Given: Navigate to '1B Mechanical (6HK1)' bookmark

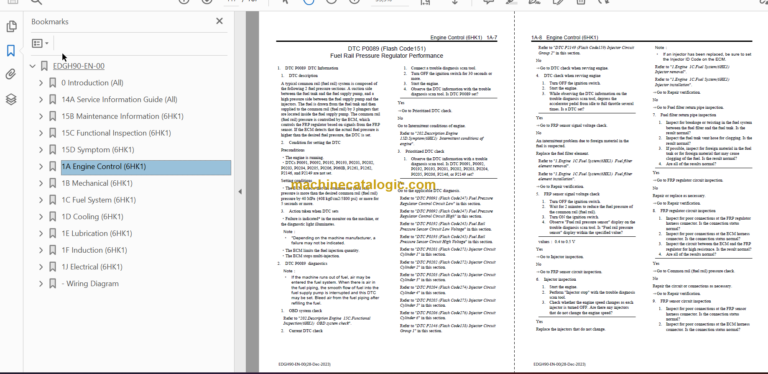Looking at the screenshot, I should pyautogui.click(x=96, y=183).
